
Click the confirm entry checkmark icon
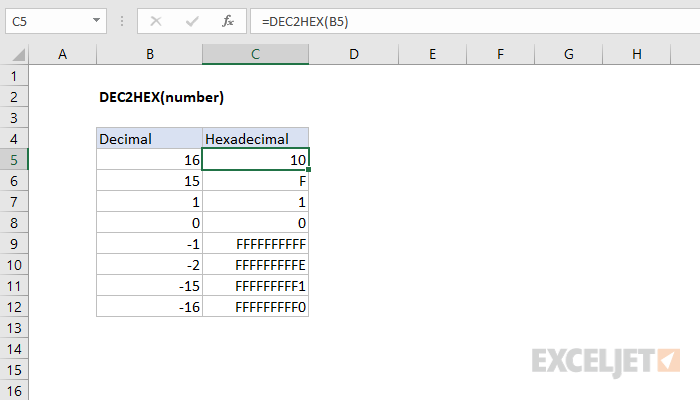click(x=192, y=21)
